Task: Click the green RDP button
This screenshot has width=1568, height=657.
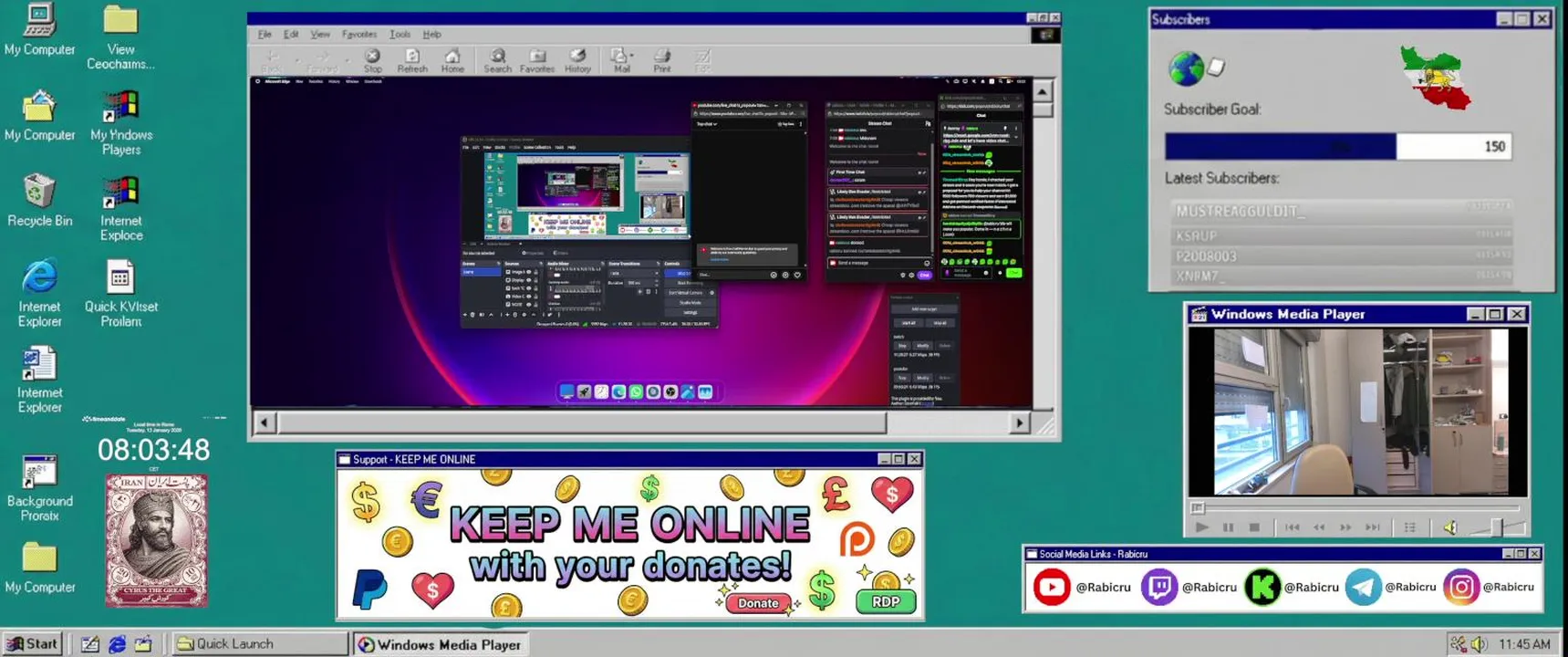Action: point(886,601)
